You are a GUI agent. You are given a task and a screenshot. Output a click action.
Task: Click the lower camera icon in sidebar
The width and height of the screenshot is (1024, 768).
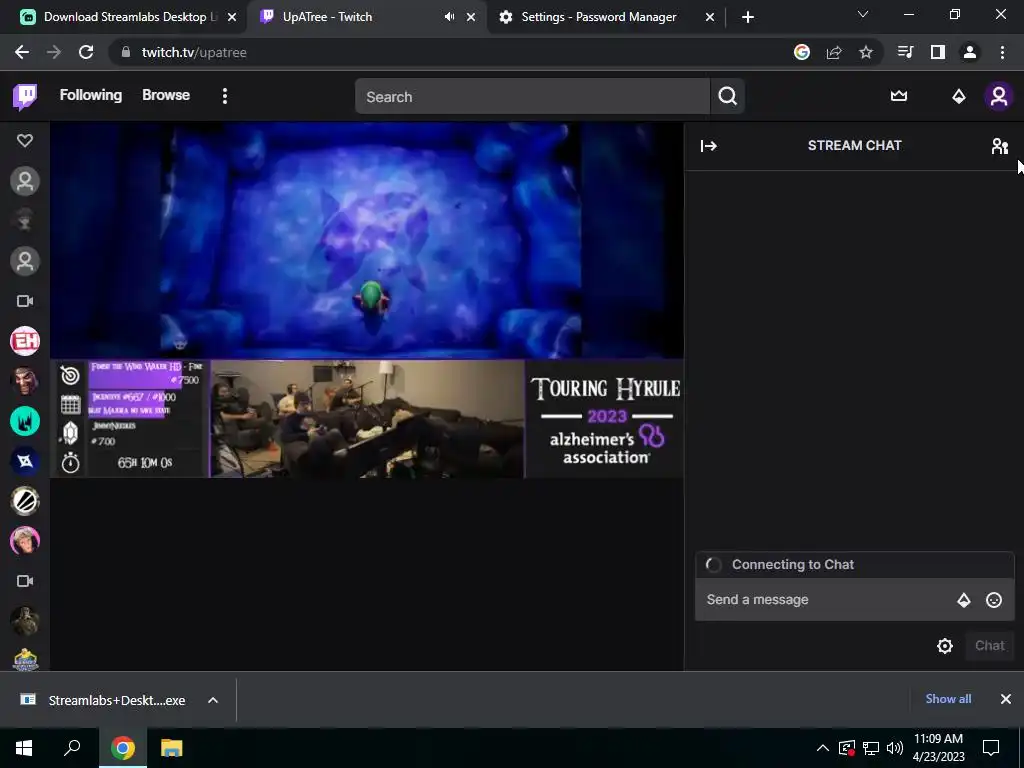coord(25,581)
